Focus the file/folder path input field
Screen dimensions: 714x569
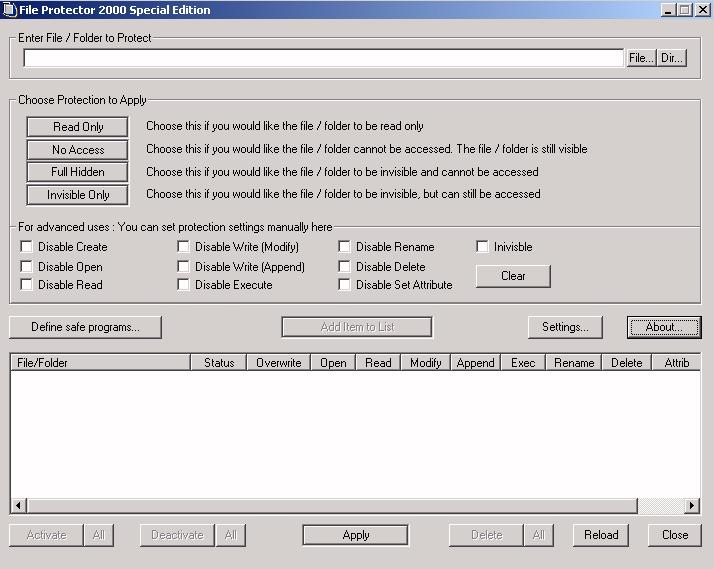pos(323,58)
